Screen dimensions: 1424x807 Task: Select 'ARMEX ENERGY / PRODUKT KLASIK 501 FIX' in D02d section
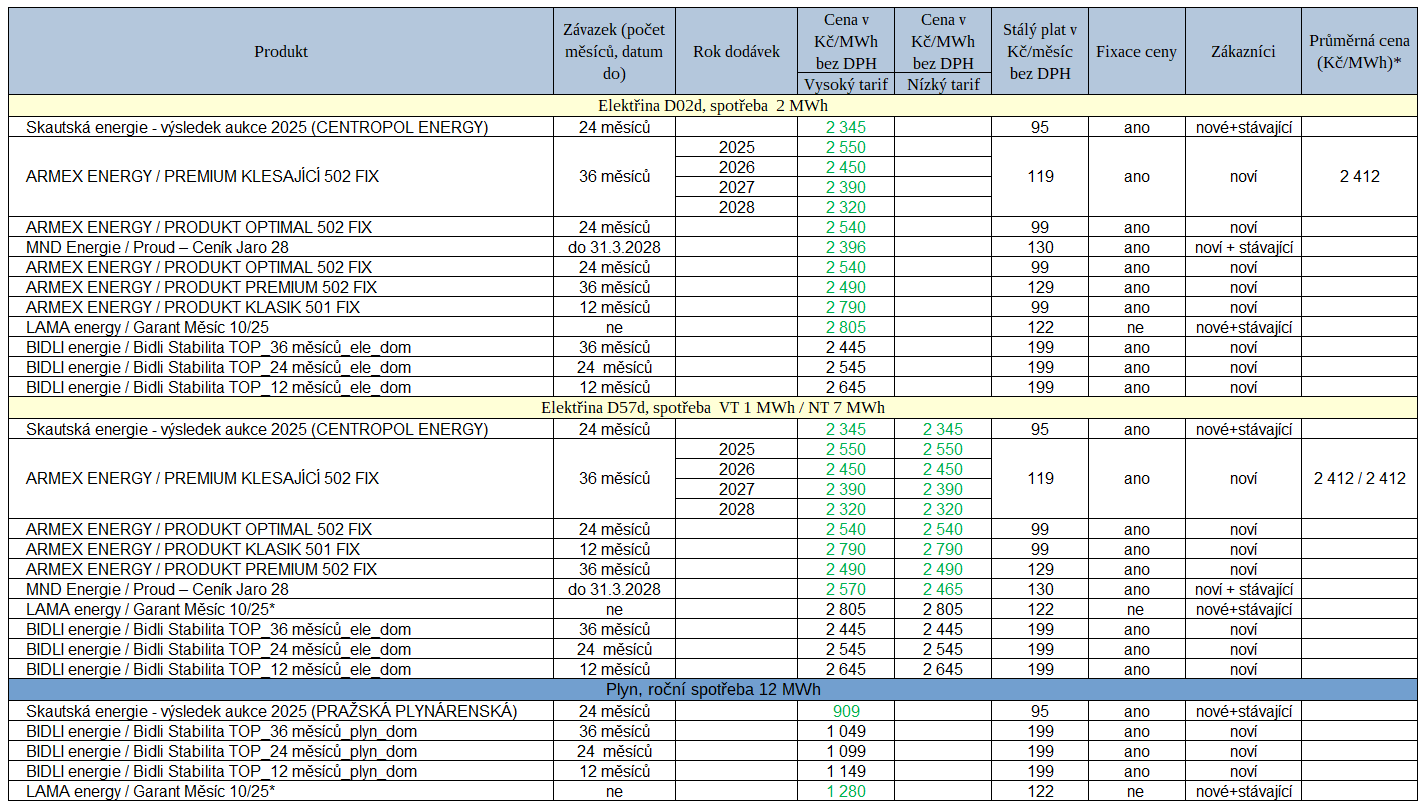point(193,307)
